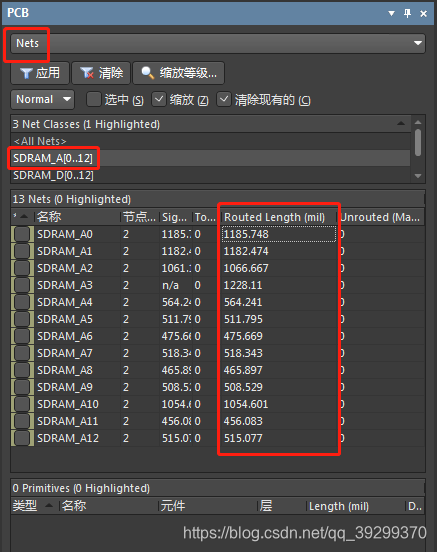Toggle color checkbox for SDRAM_A12
437x552 pixels.
pos(22,438)
